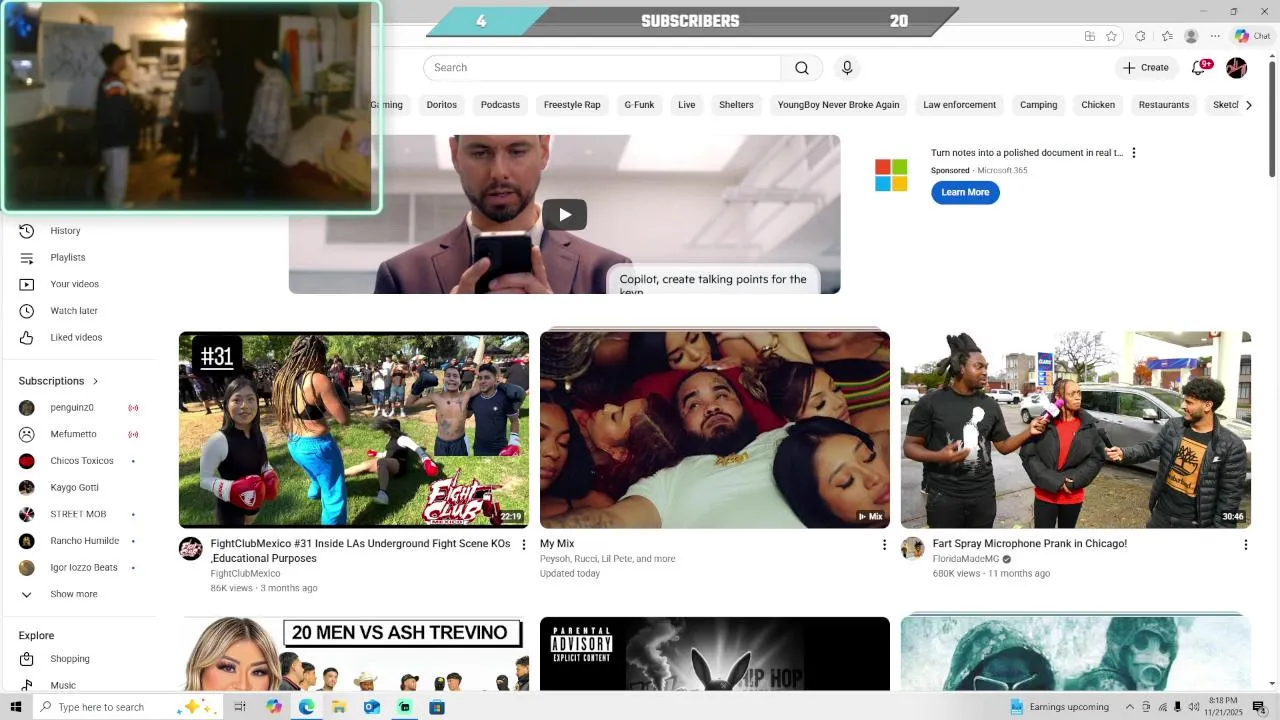Select the Chicken chip
Screen dimensions: 1280x720
tap(1098, 105)
